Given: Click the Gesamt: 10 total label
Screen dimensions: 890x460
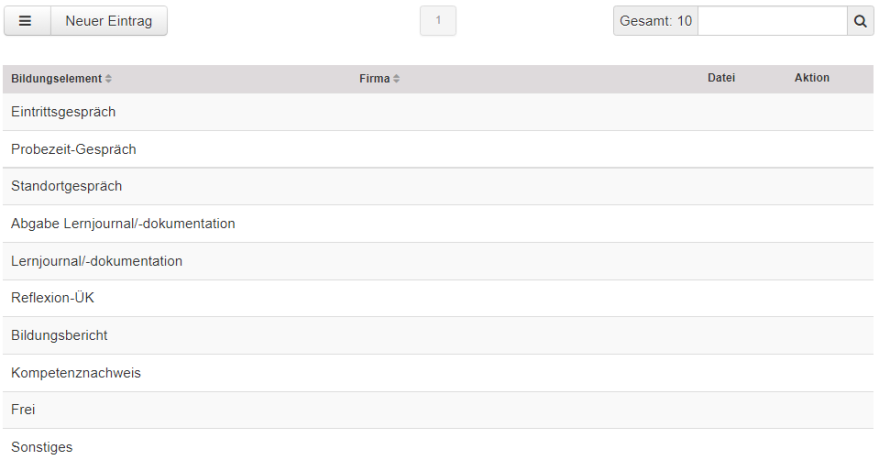Looking at the screenshot, I should (x=656, y=21).
